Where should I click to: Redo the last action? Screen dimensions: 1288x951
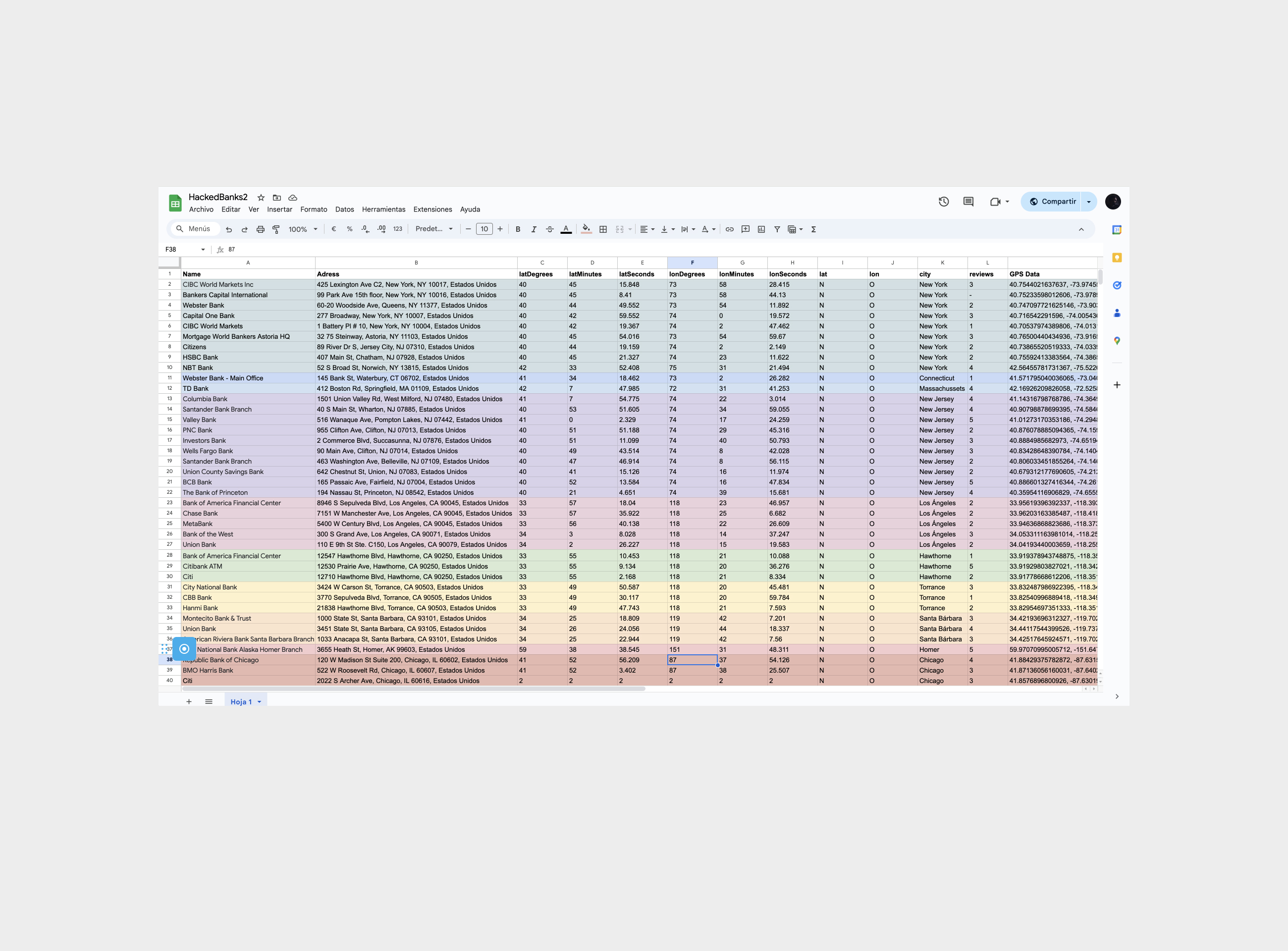point(244,229)
